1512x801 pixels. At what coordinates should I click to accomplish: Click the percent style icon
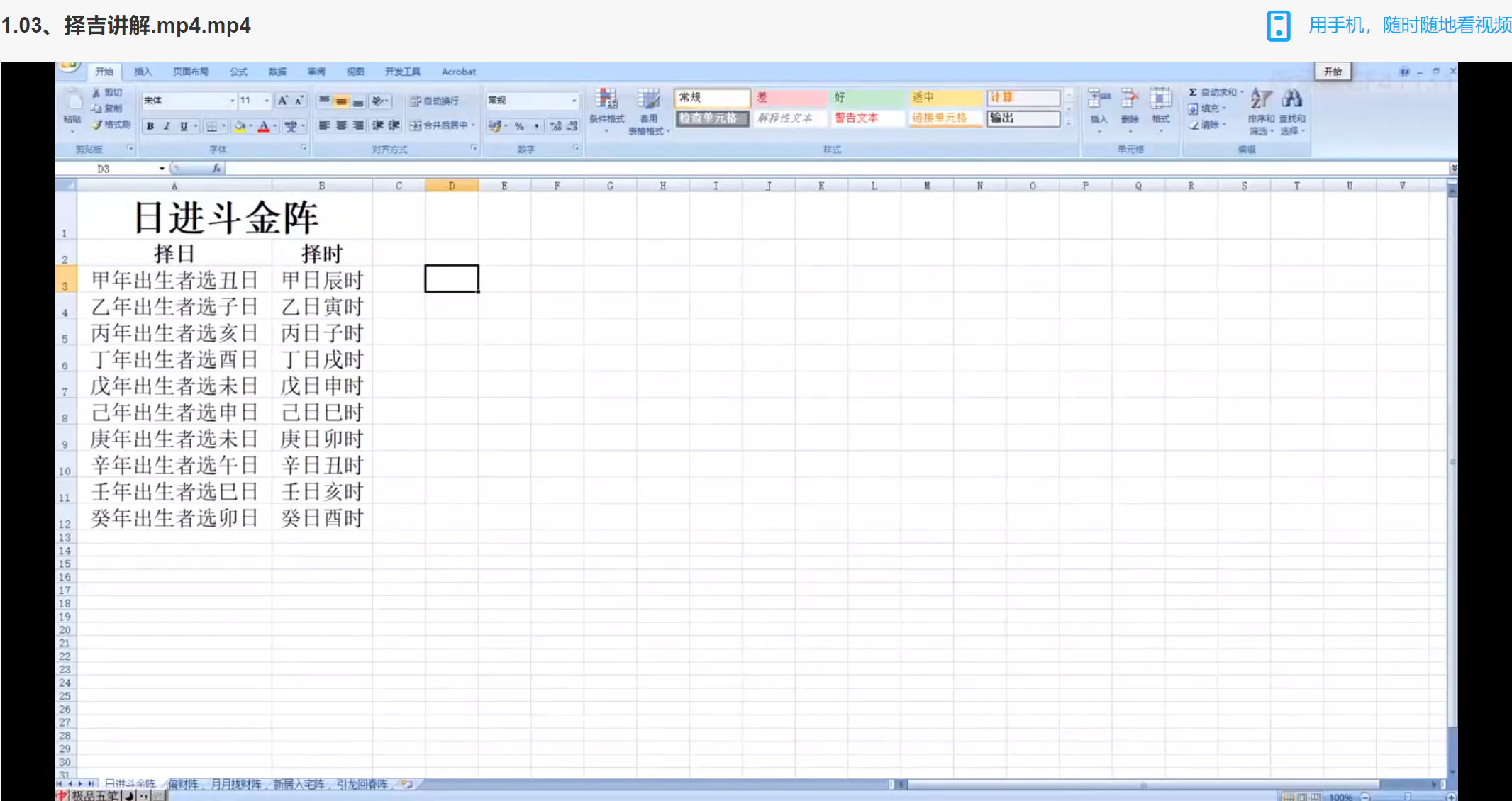tap(520, 126)
